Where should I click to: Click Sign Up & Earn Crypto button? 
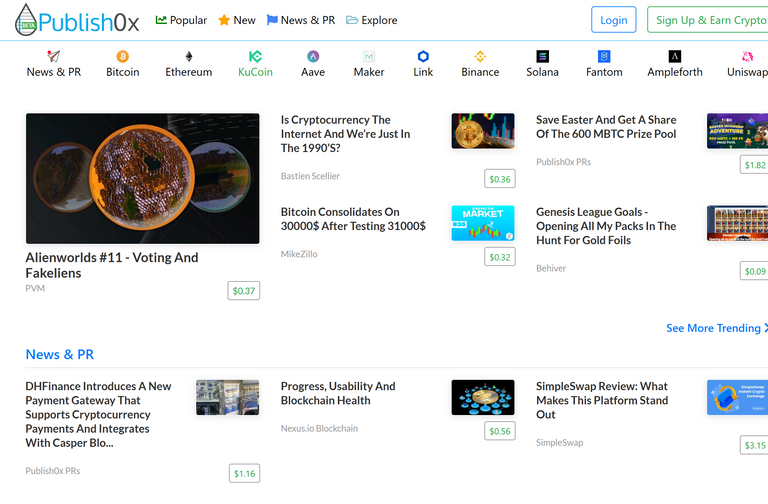pyautogui.click(x=708, y=20)
